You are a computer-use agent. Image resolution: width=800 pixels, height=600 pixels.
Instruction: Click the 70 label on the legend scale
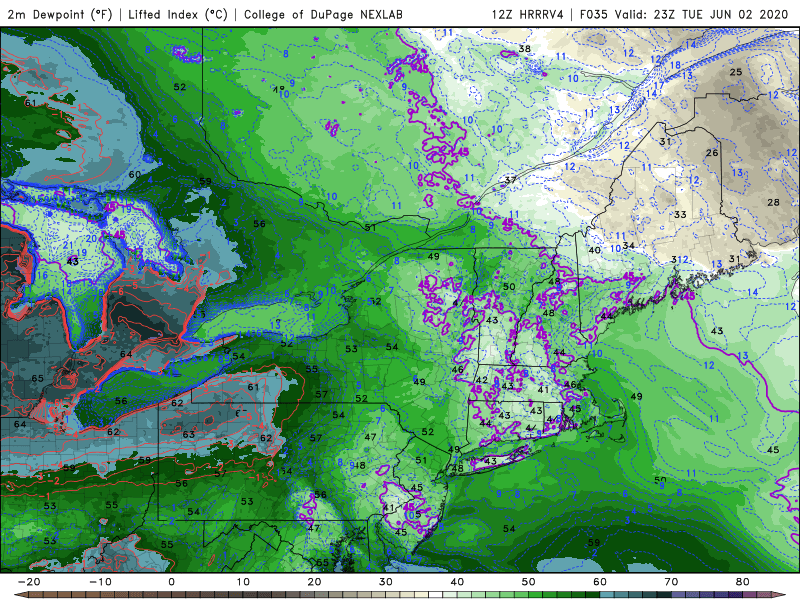(x=671, y=582)
